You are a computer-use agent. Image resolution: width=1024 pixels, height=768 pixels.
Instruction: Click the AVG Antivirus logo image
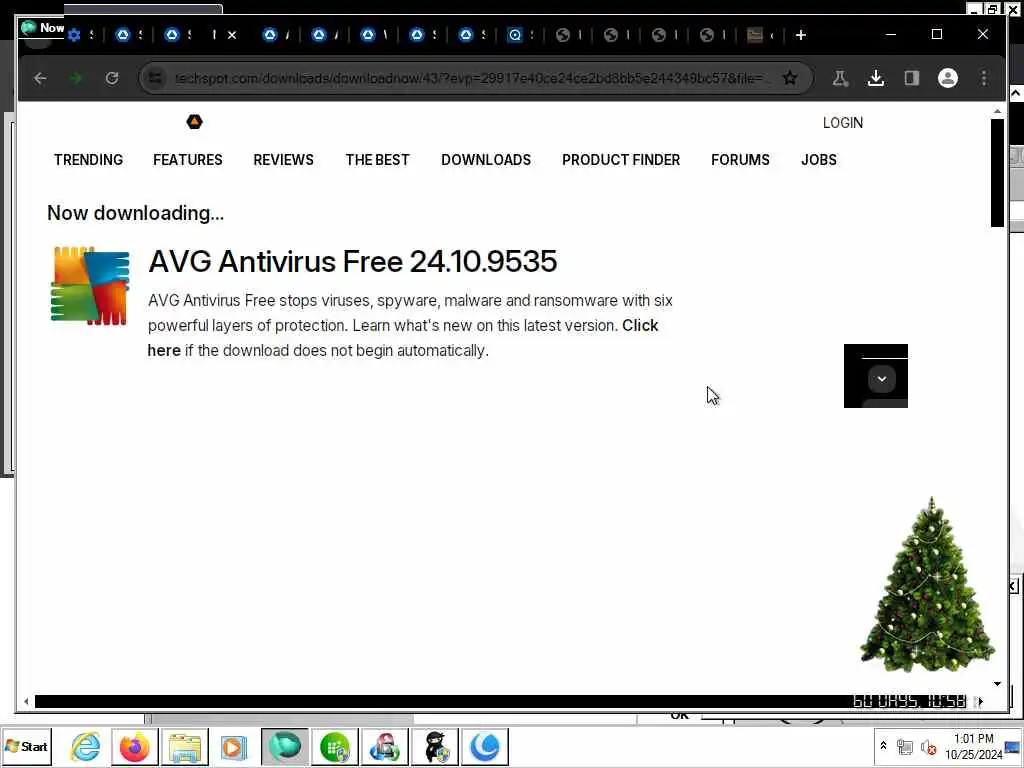[90, 286]
